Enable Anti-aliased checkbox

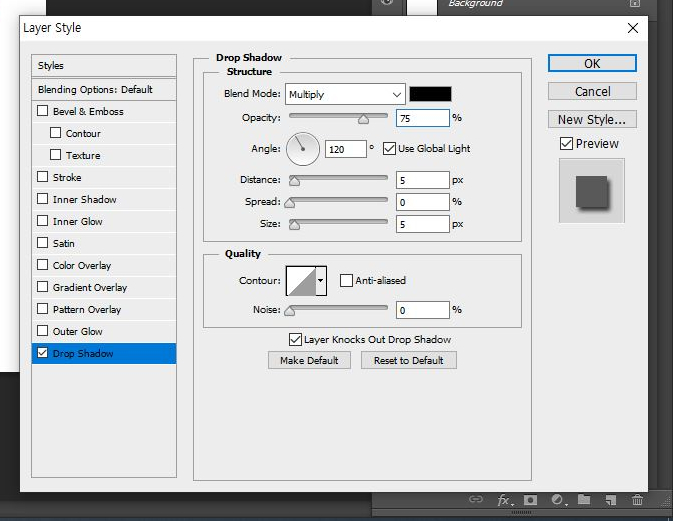tap(346, 281)
